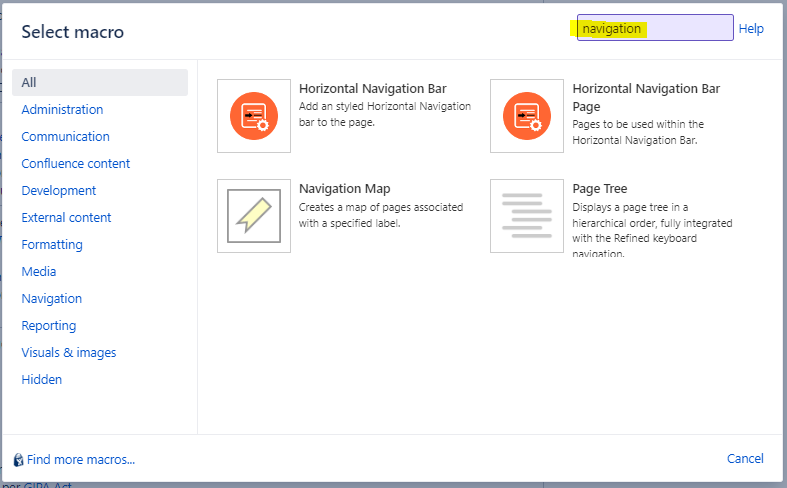Open the Communication category
This screenshot has height=488, width=787.
(x=65, y=137)
